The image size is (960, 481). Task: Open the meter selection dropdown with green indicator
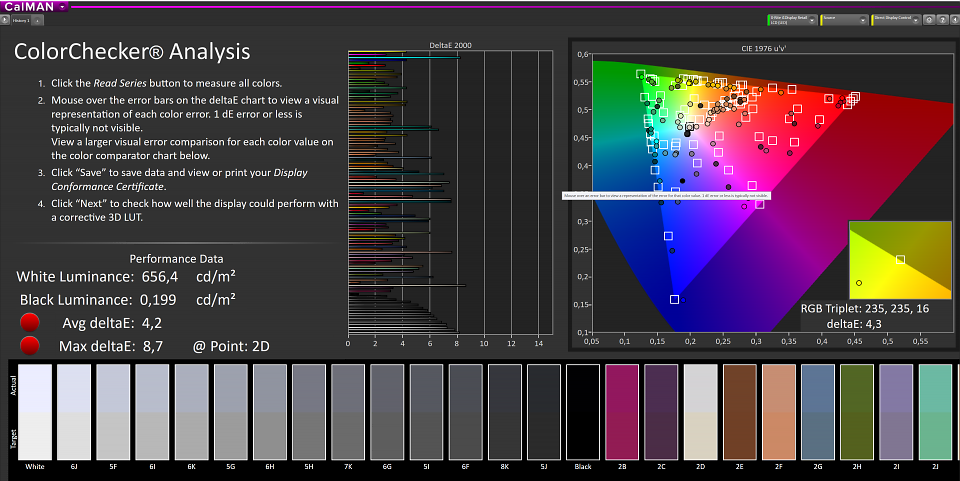(792, 20)
